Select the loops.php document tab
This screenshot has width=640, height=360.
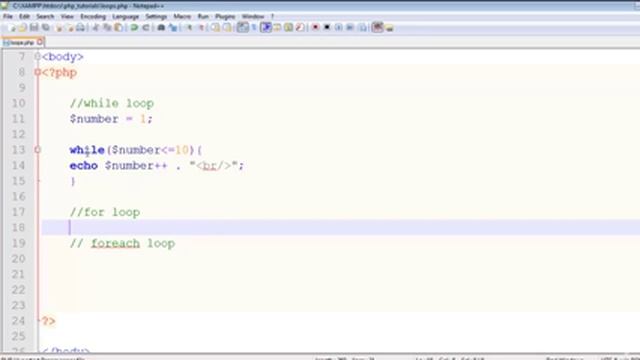[22, 42]
